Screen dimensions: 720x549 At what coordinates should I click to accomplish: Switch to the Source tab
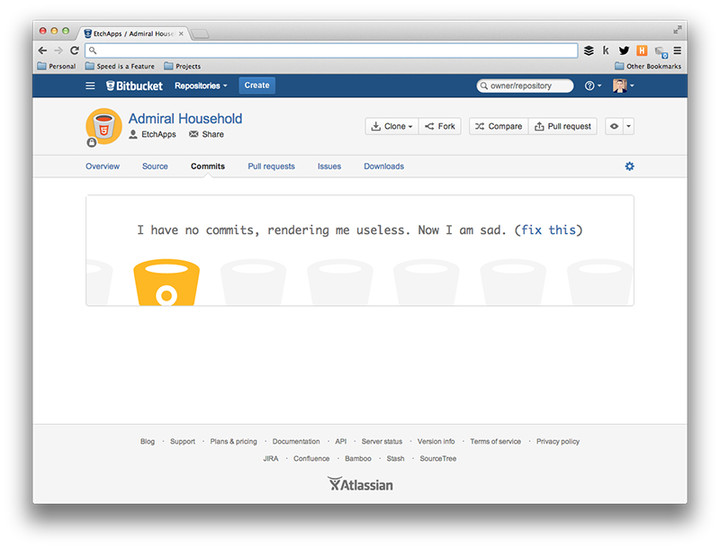tap(155, 166)
